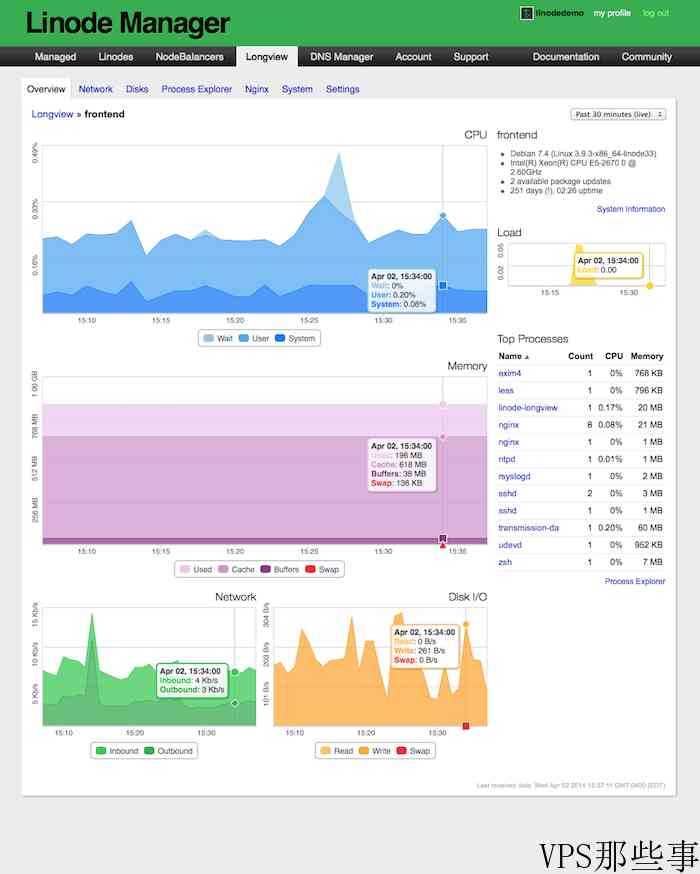Toggle Outbound series in Network legend
This screenshot has height=874, width=700.
pyautogui.click(x=168, y=751)
